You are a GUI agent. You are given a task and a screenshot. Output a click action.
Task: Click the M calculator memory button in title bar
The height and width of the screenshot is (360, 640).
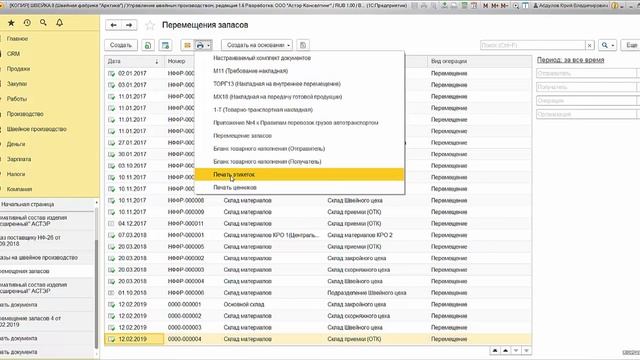485,6
